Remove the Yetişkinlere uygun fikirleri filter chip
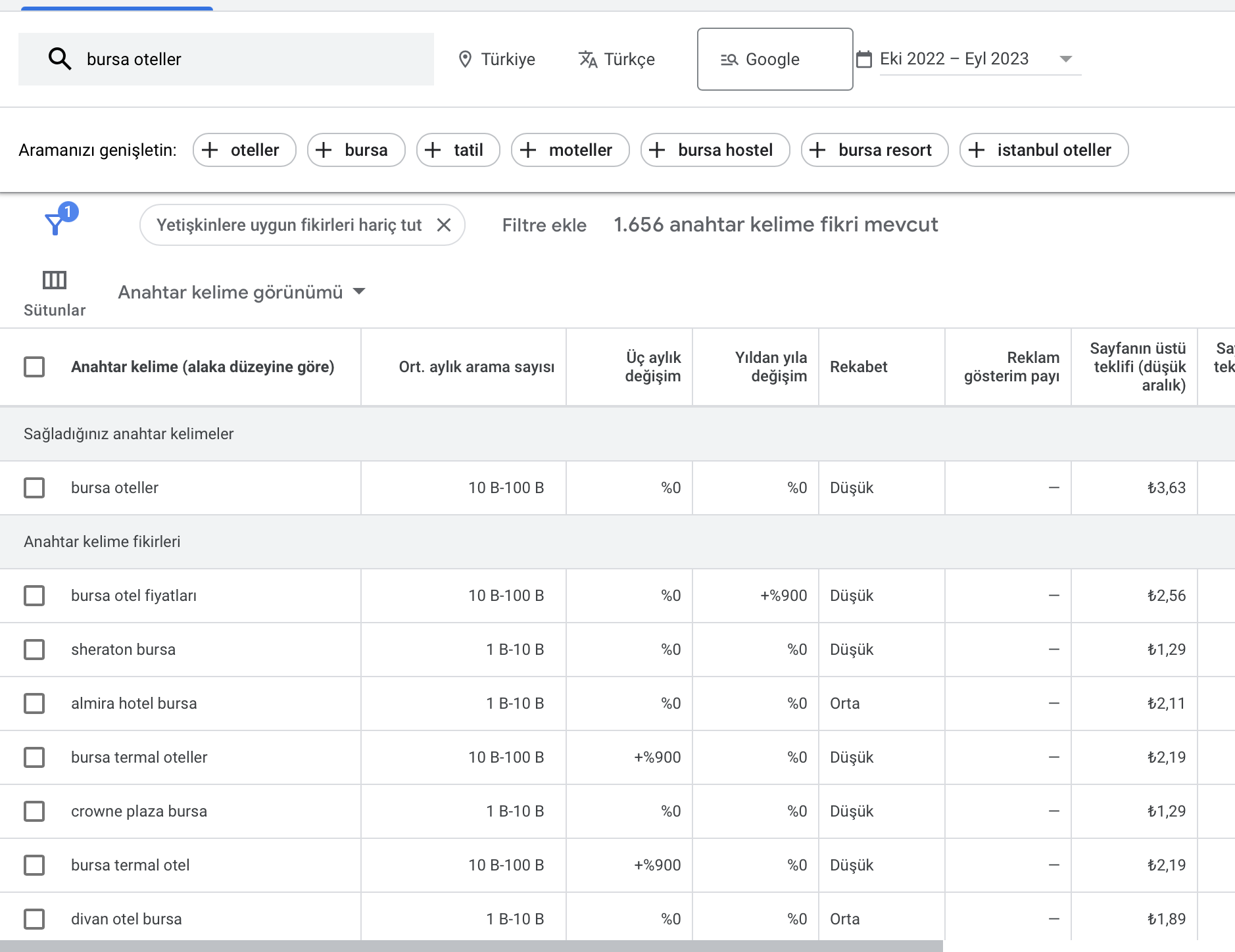This screenshot has width=1235, height=952. coord(444,225)
